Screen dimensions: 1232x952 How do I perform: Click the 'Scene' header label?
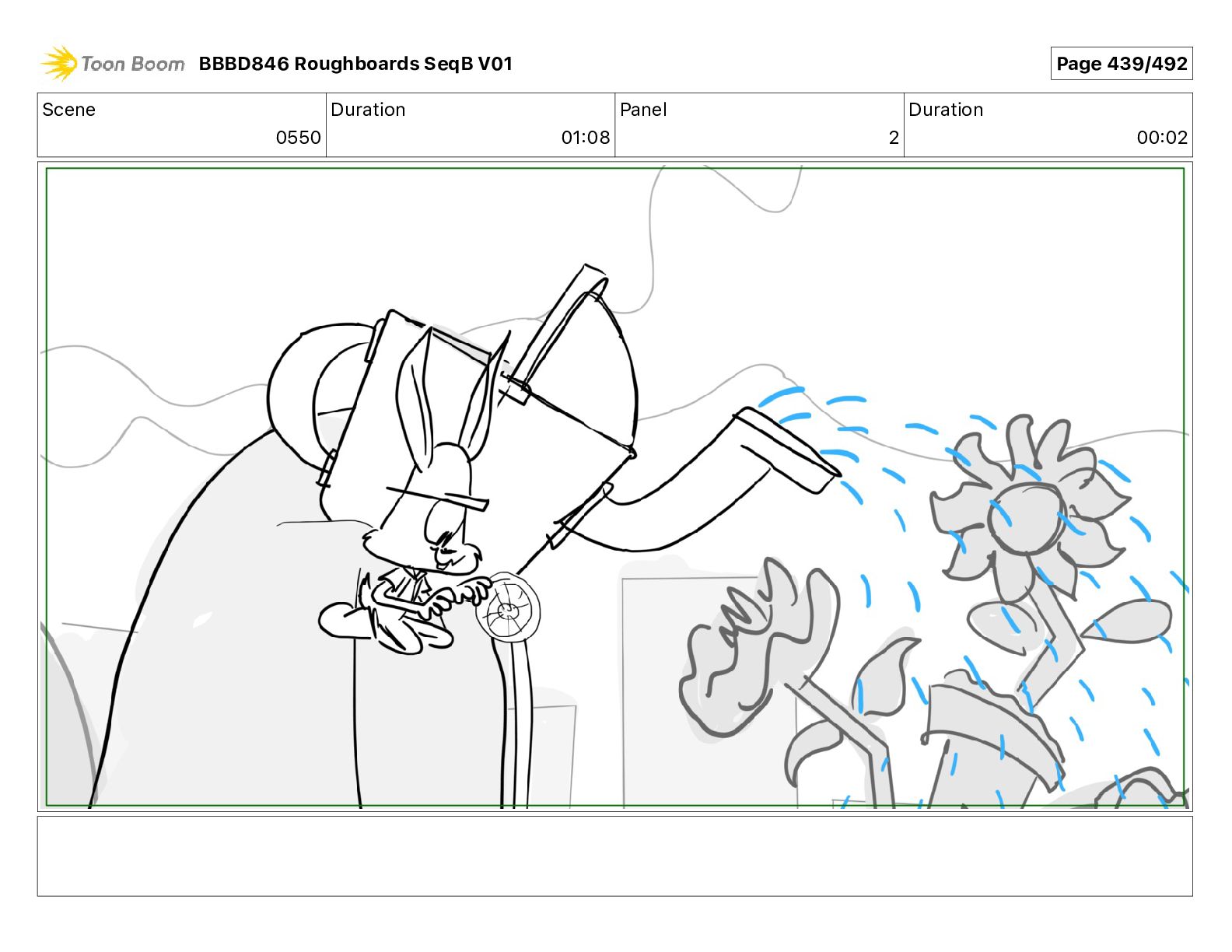[68, 110]
